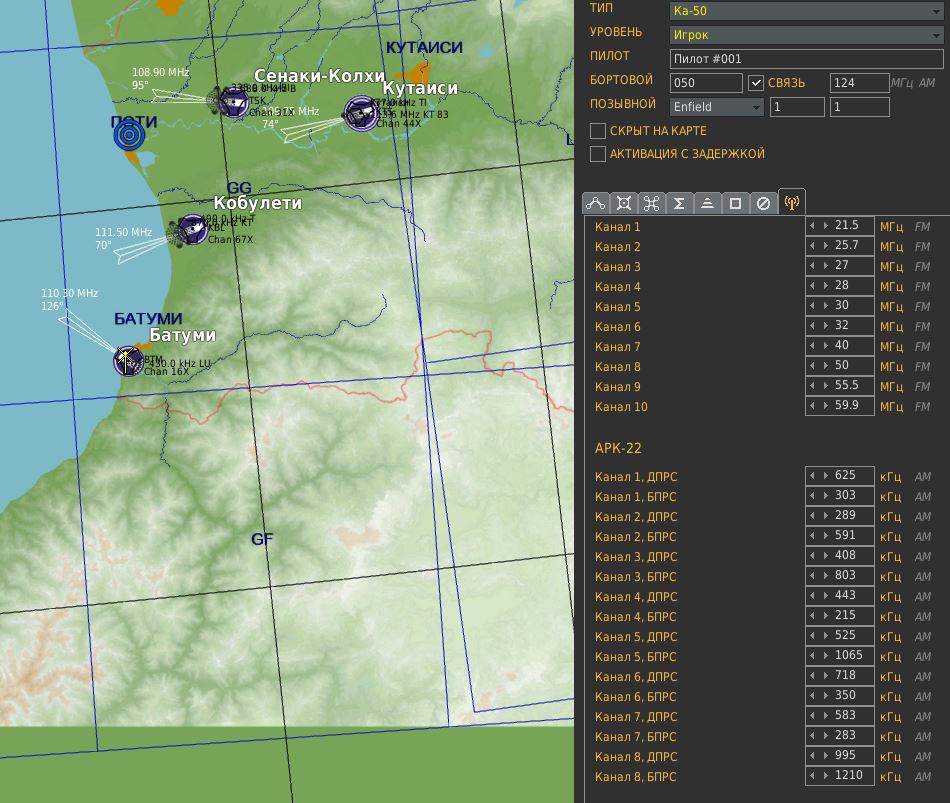Click the Kutaisi airfield icon on map

(x=360, y=113)
